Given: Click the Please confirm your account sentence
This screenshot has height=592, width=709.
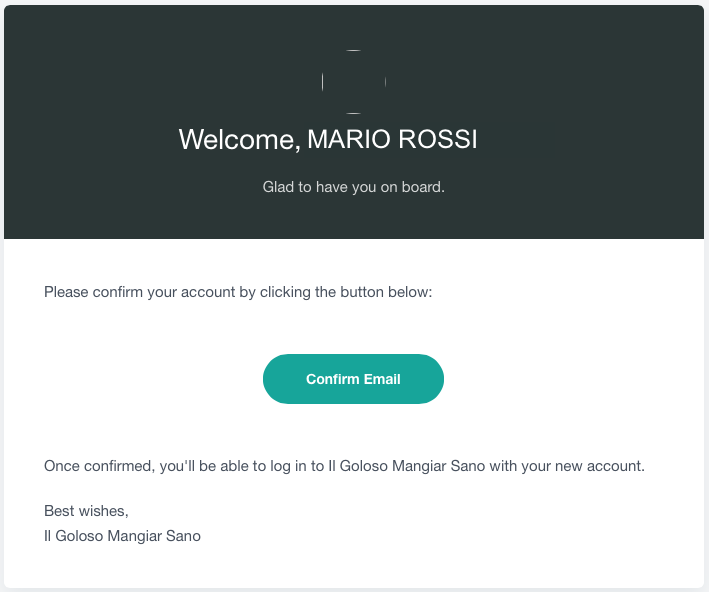Looking at the screenshot, I should tap(238, 292).
